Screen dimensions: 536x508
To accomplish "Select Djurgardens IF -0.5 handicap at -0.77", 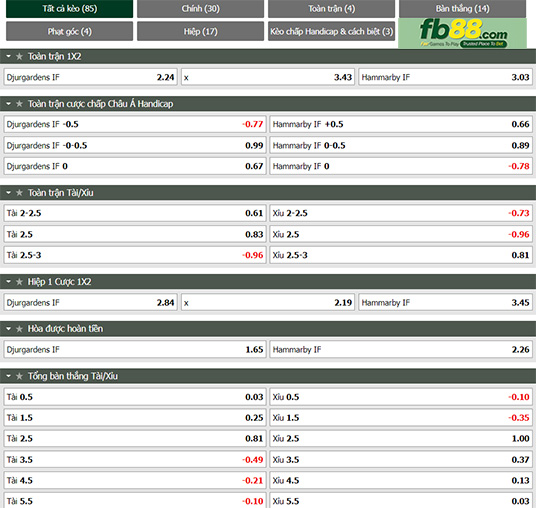I will 135,124.
